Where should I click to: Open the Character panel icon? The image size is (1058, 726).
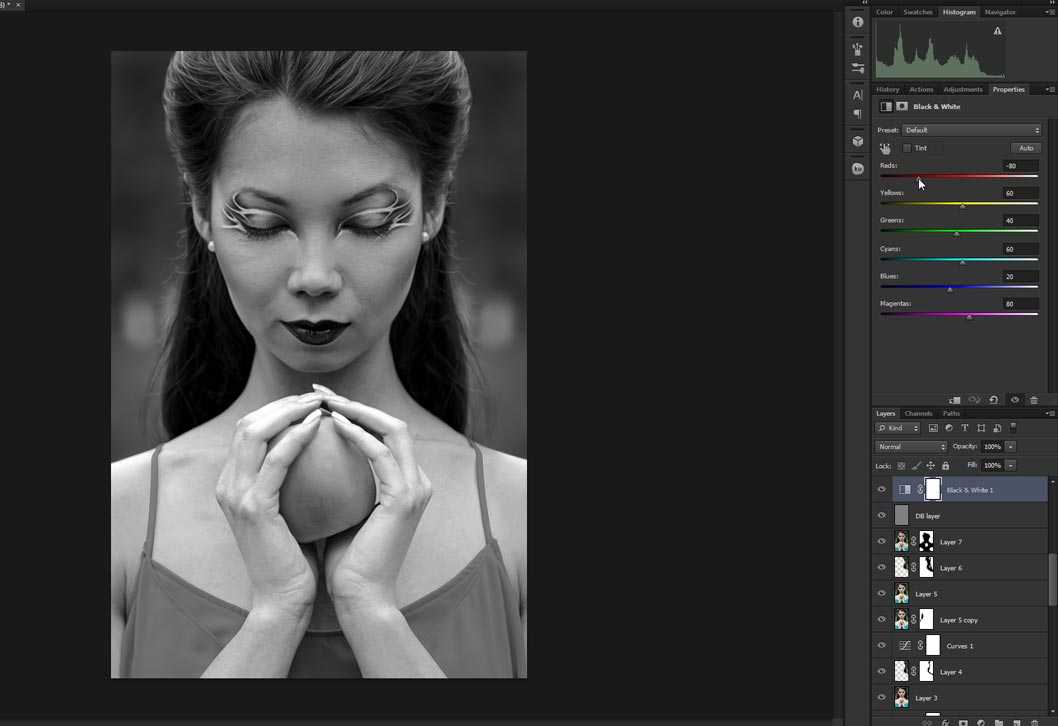point(858,95)
